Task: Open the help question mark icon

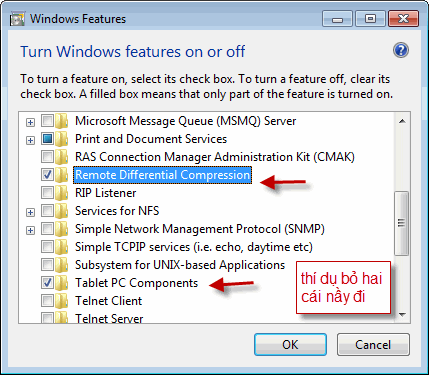Action: click(401, 50)
